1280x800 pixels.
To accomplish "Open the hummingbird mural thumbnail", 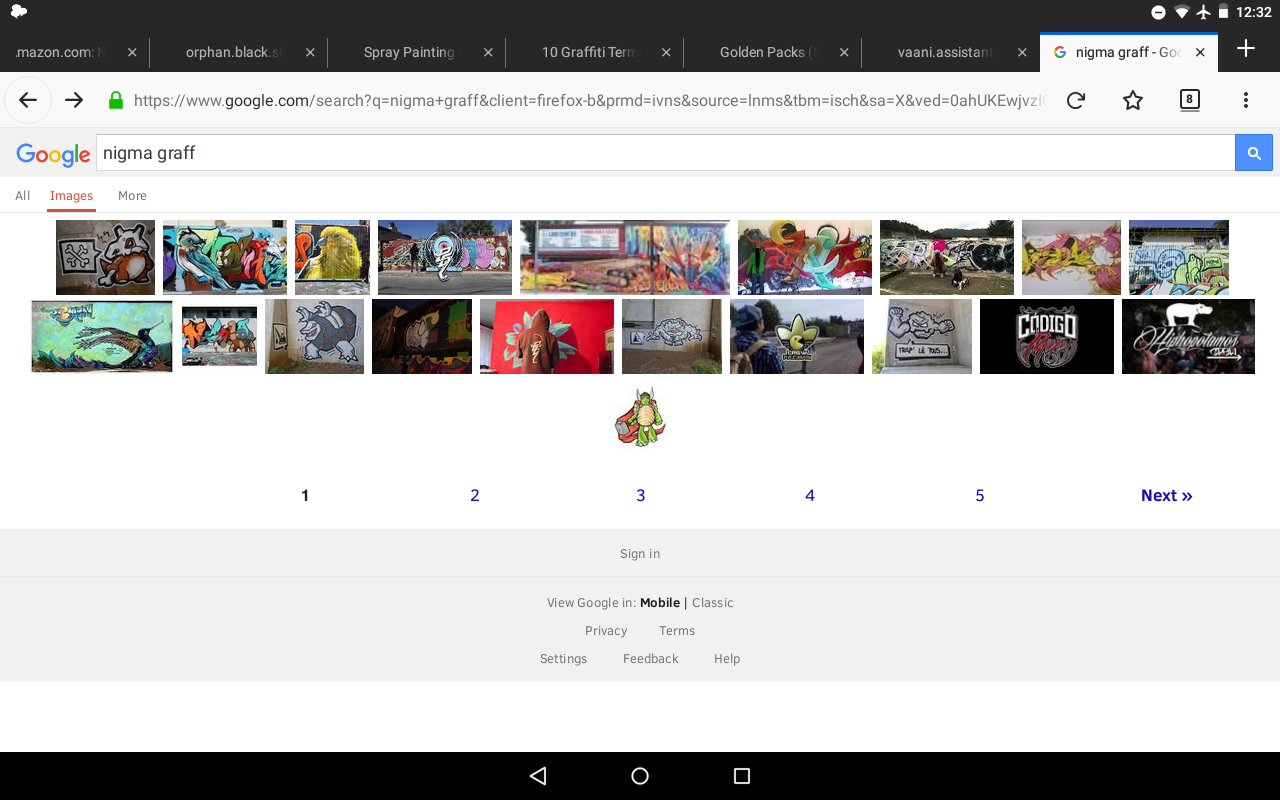I will coord(102,336).
